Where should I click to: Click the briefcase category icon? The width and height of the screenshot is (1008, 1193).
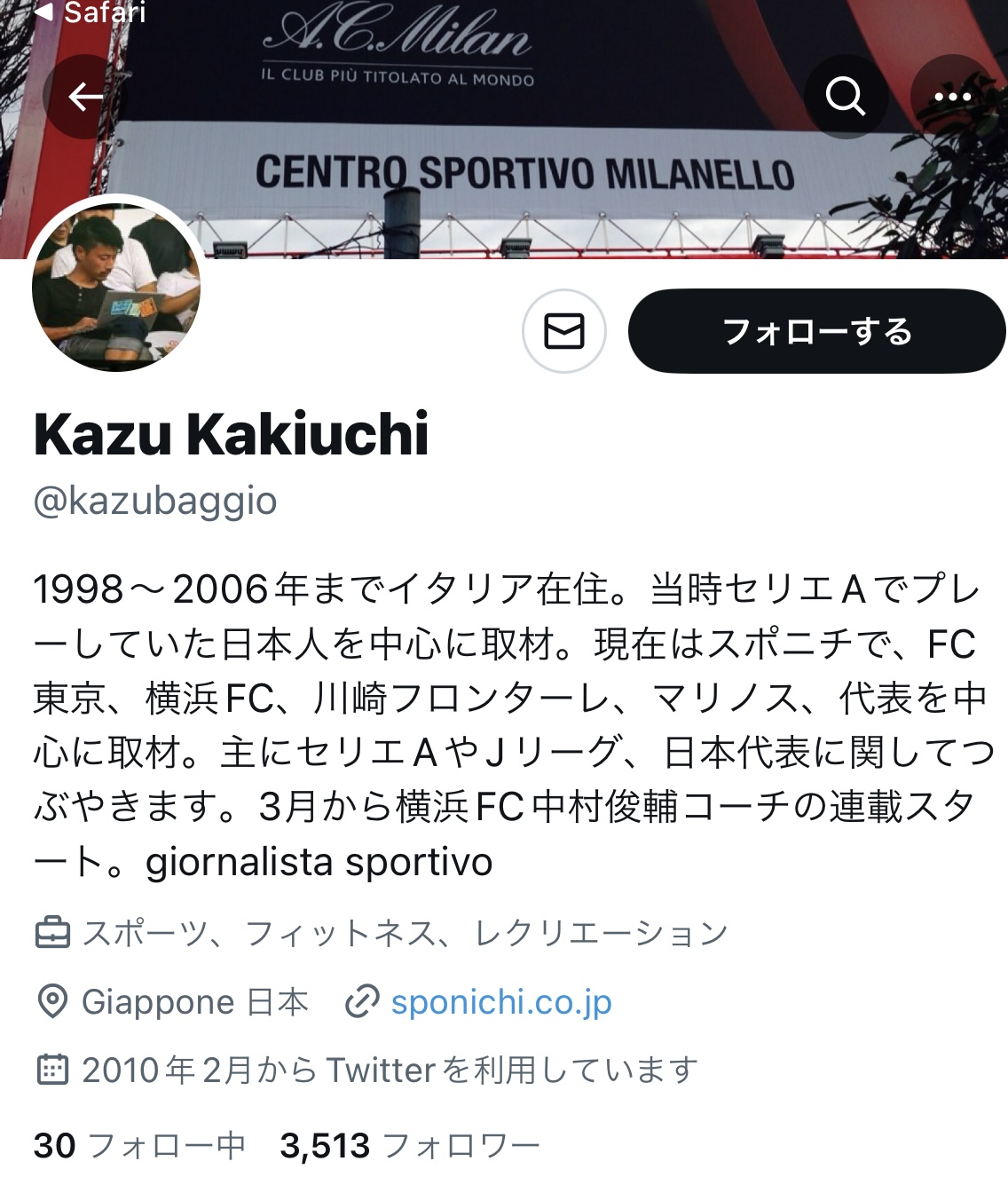52,933
